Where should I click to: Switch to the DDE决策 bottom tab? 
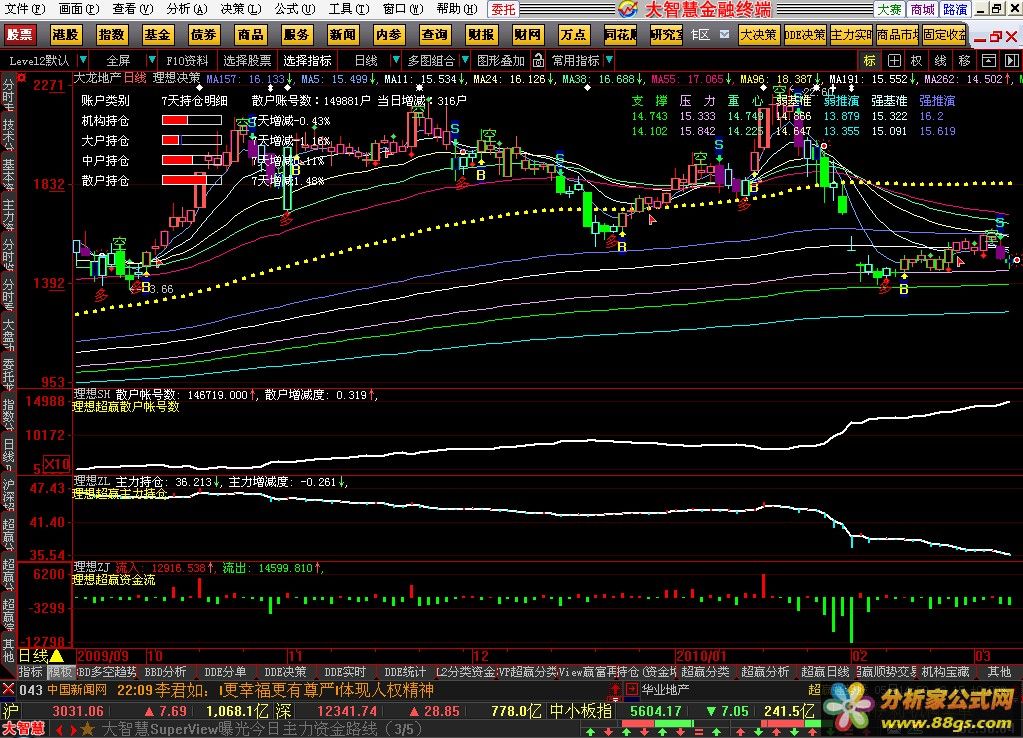[285, 671]
